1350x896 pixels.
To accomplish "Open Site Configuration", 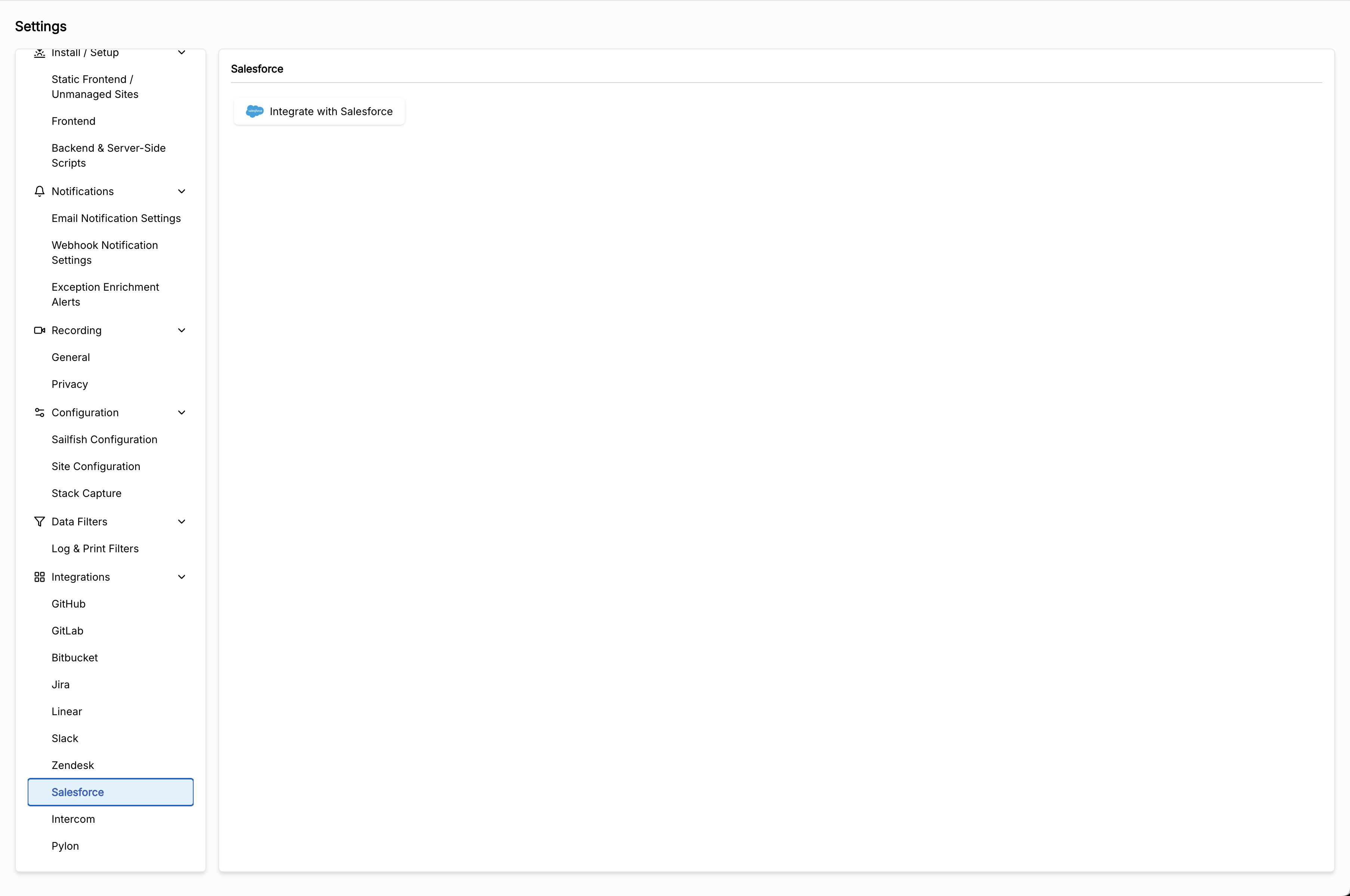I will coord(110,466).
